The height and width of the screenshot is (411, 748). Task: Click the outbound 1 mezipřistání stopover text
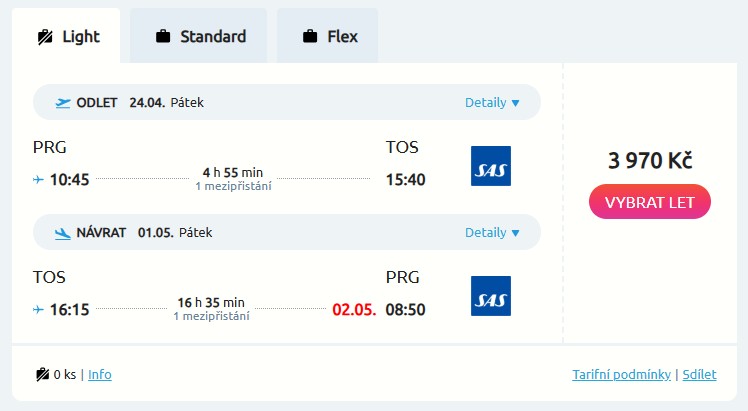(233, 186)
